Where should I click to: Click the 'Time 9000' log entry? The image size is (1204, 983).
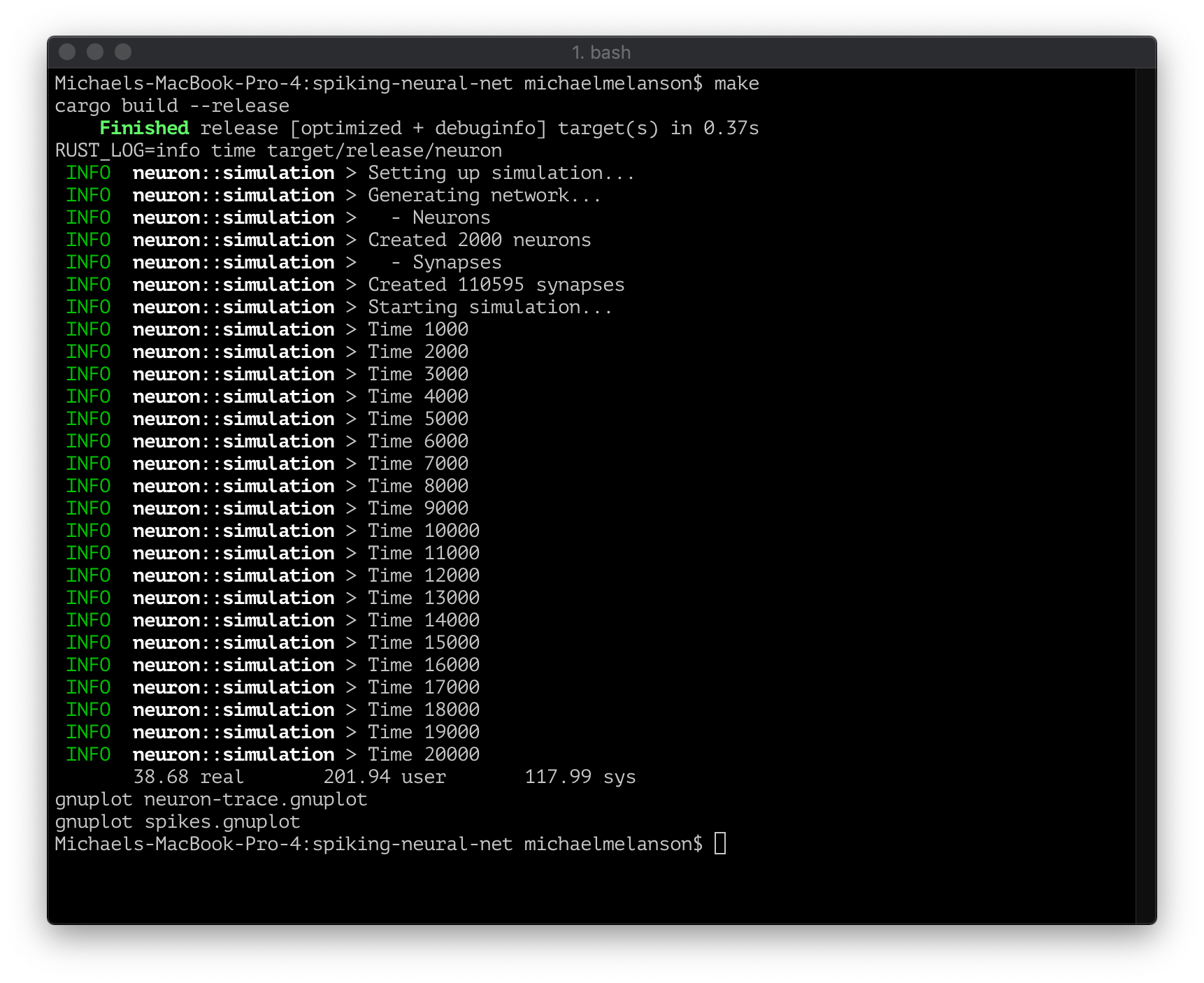[418, 508]
